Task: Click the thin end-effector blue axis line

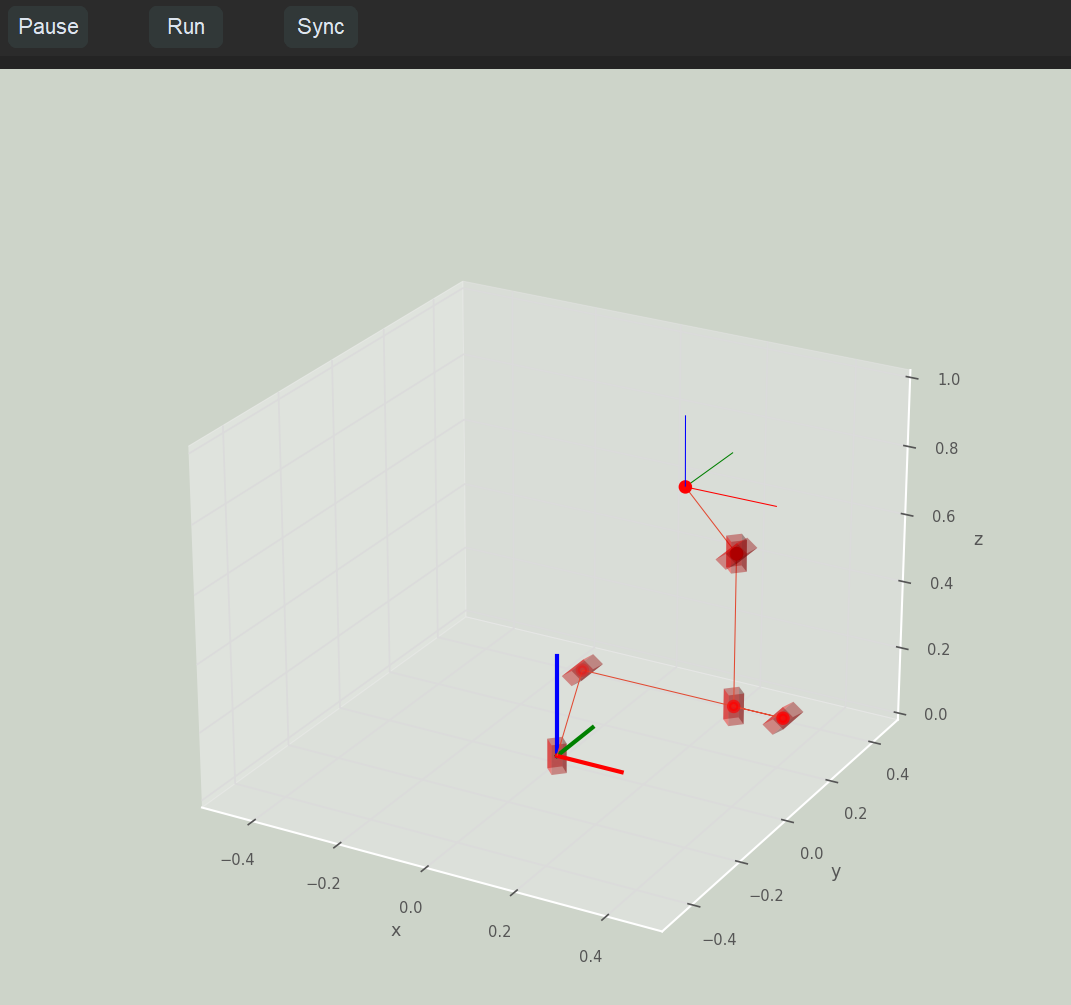Action: click(686, 449)
